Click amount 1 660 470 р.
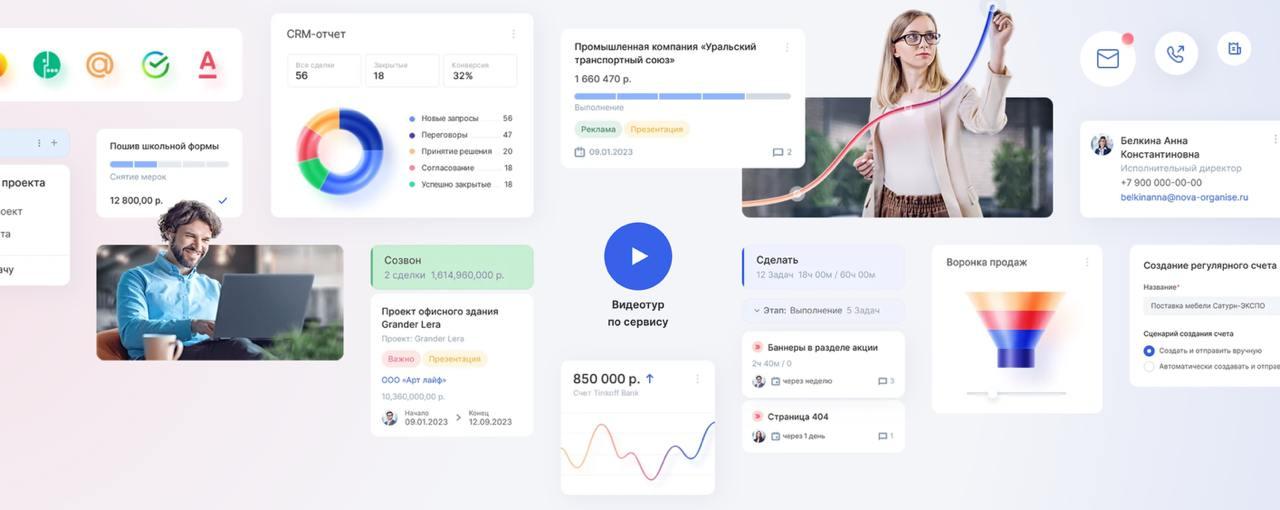This screenshot has height=510, width=1280. coord(603,79)
